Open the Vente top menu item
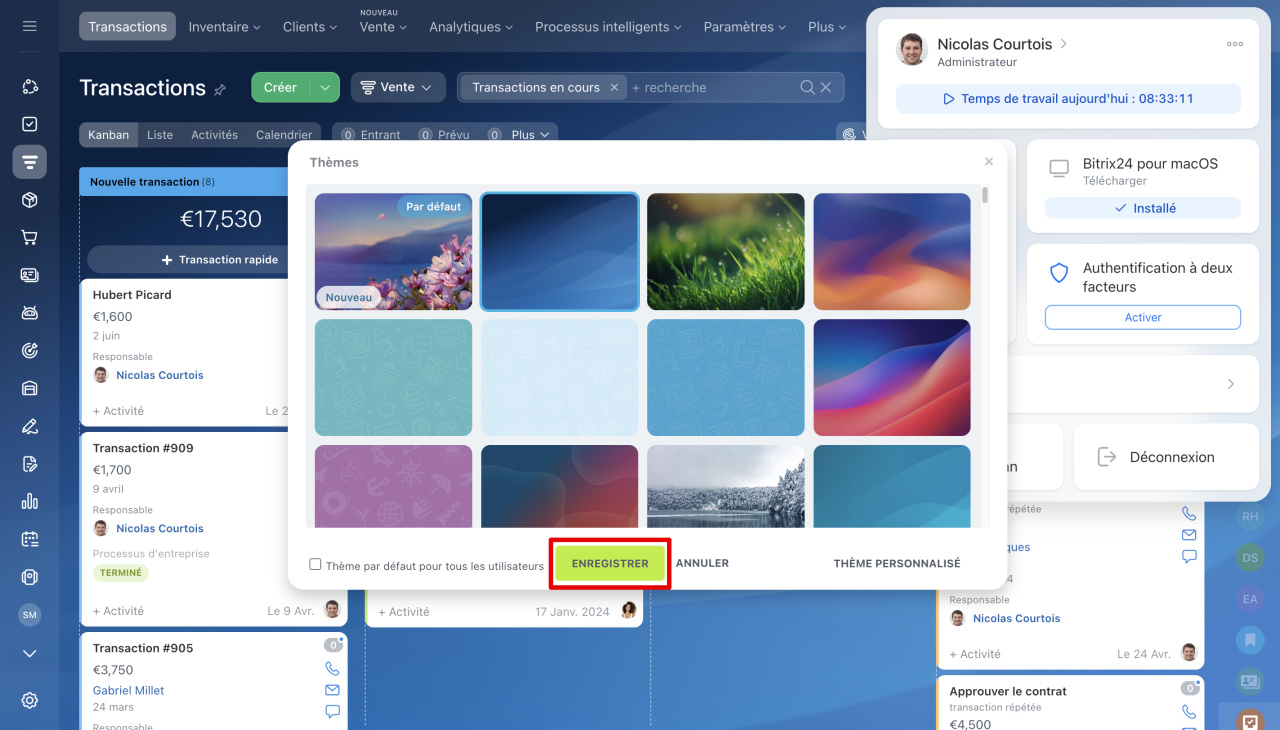This screenshot has height=730, width=1280. (382, 27)
